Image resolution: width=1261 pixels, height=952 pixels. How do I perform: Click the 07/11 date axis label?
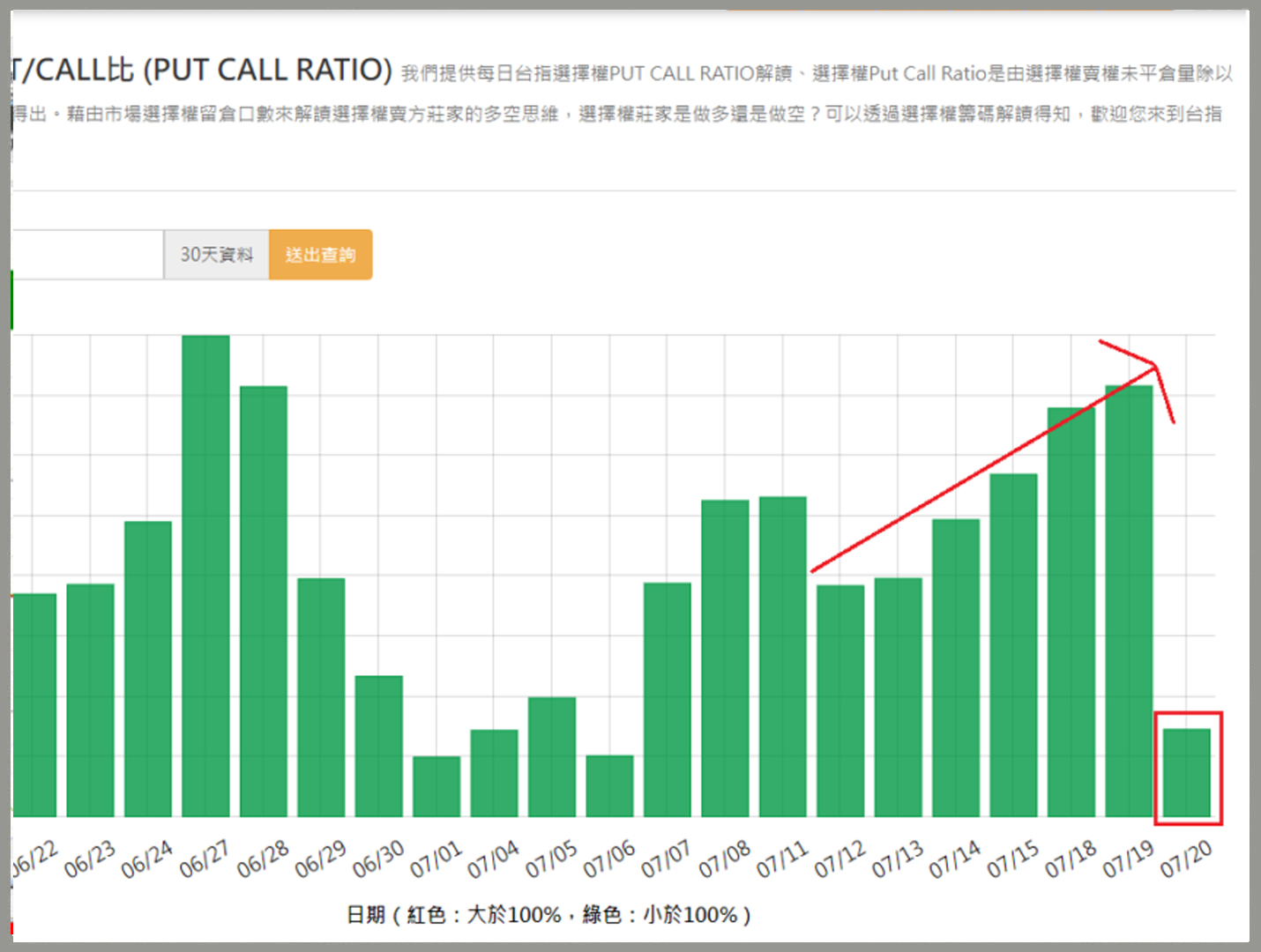tap(781, 859)
